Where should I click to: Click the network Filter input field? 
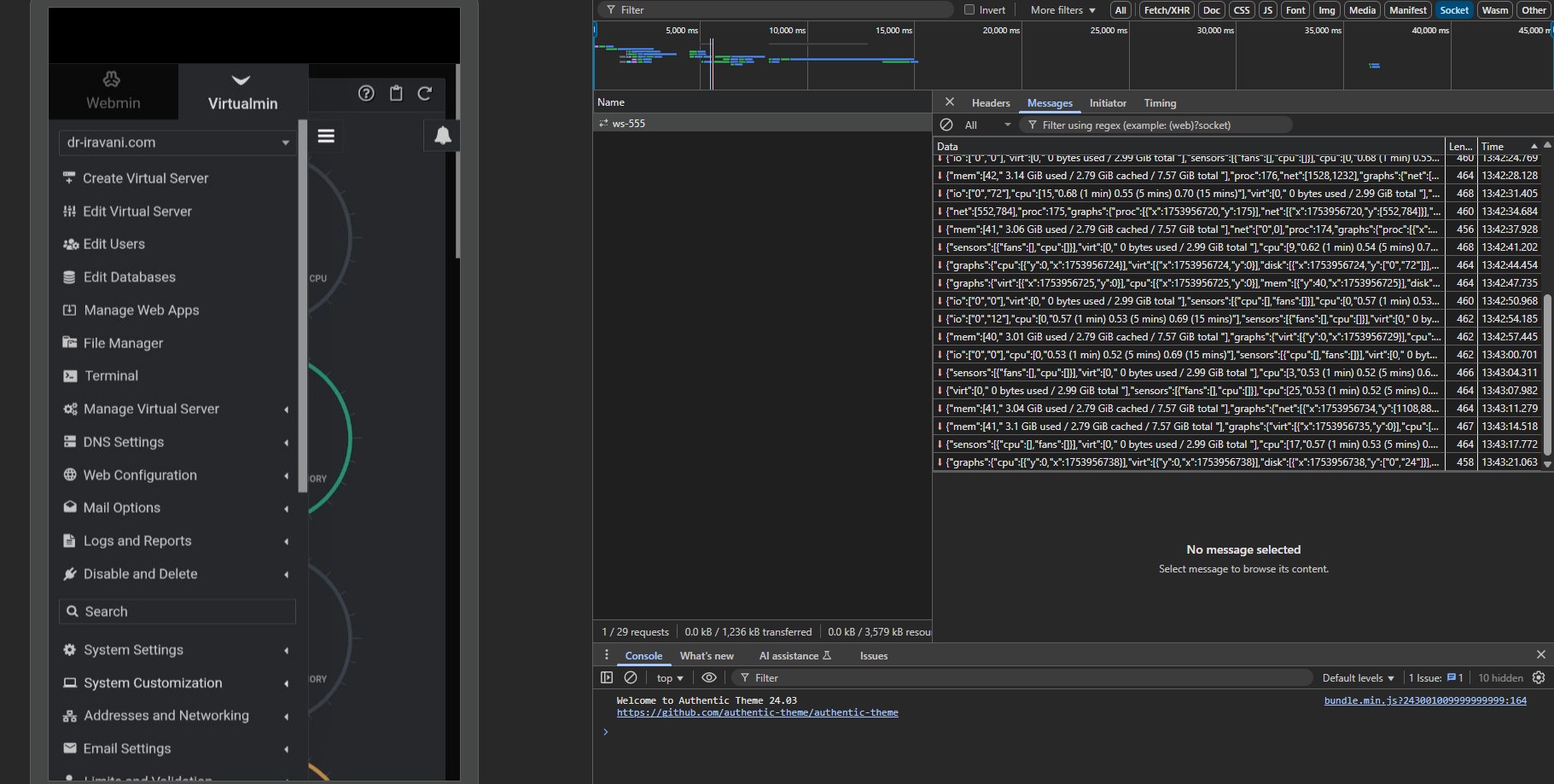point(775,10)
